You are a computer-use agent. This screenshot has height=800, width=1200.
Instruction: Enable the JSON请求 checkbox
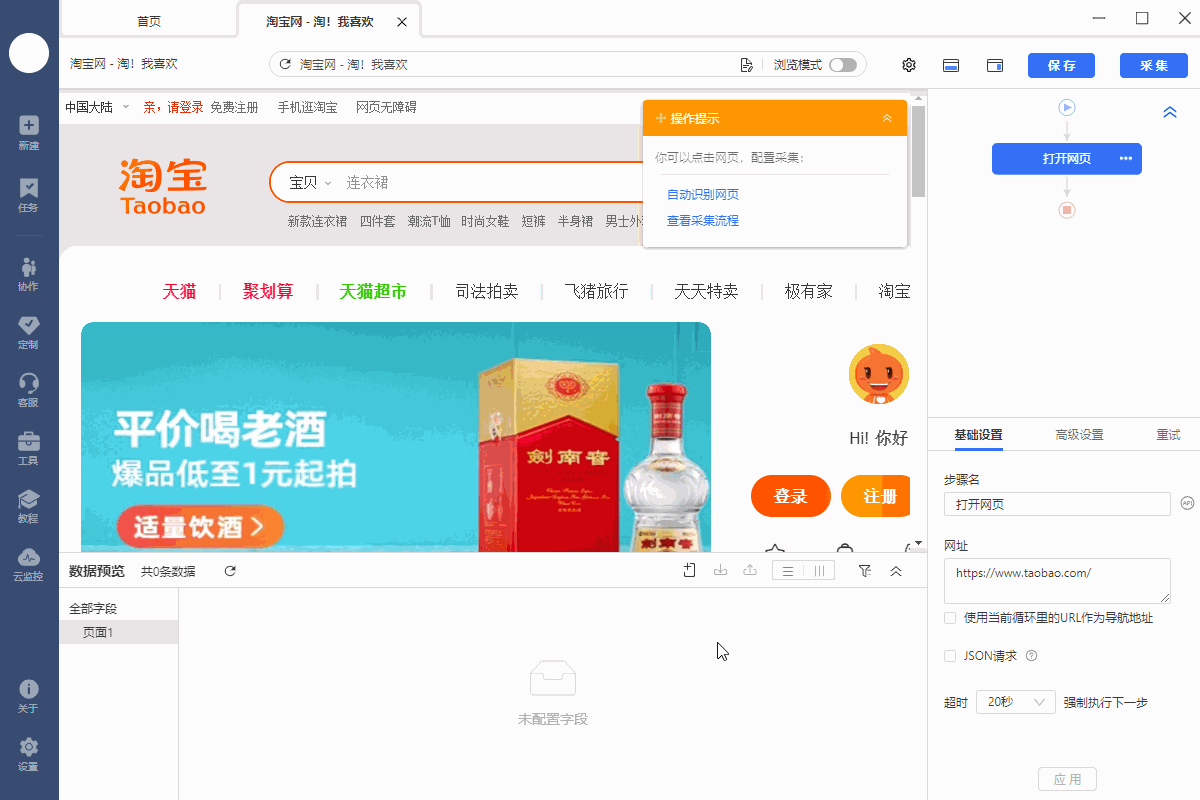coord(950,656)
